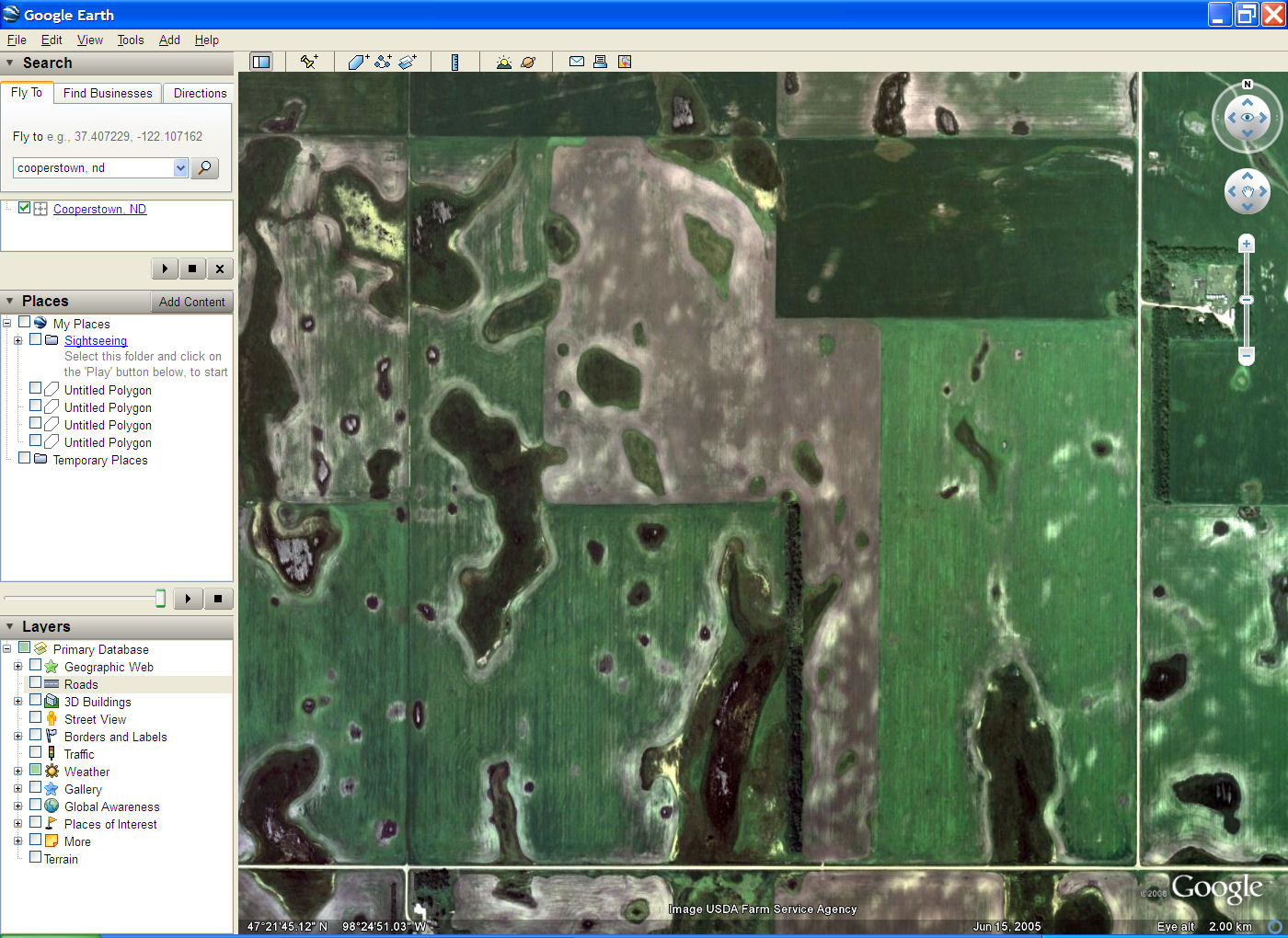This screenshot has height=938, width=1288.
Task: Toggle the sidebar visibility button
Action: [261, 62]
